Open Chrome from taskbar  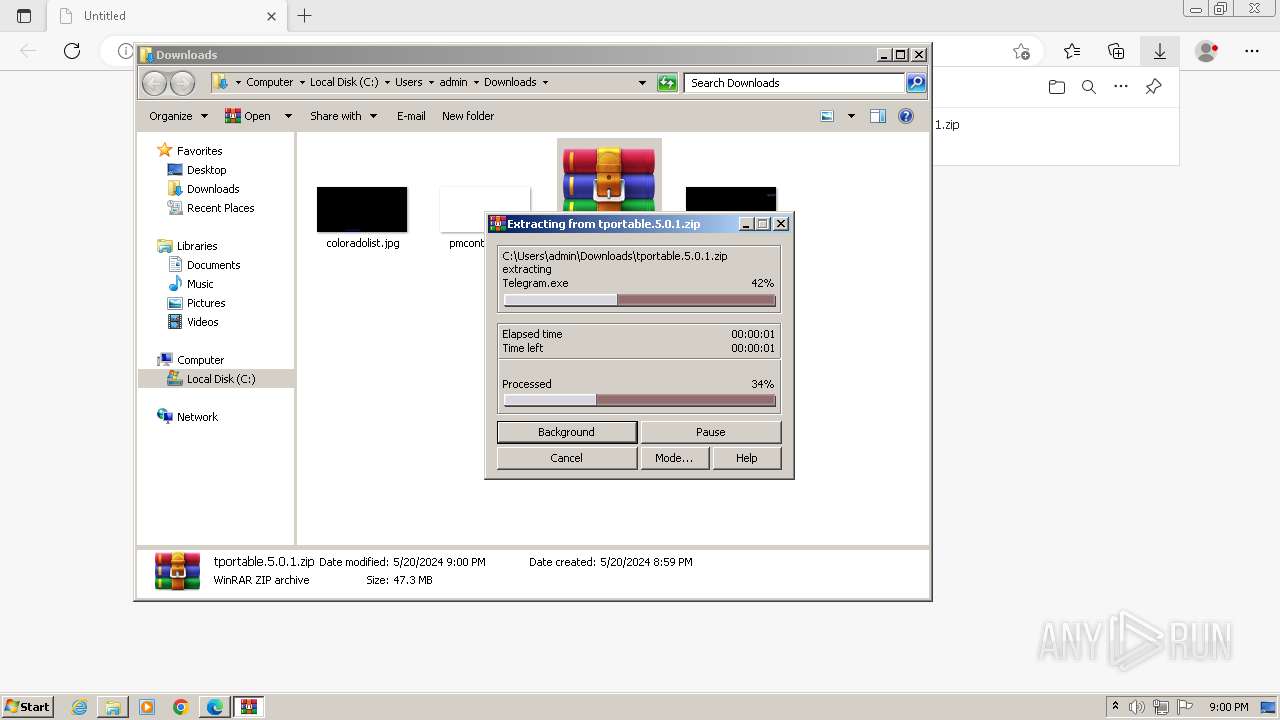click(181, 707)
